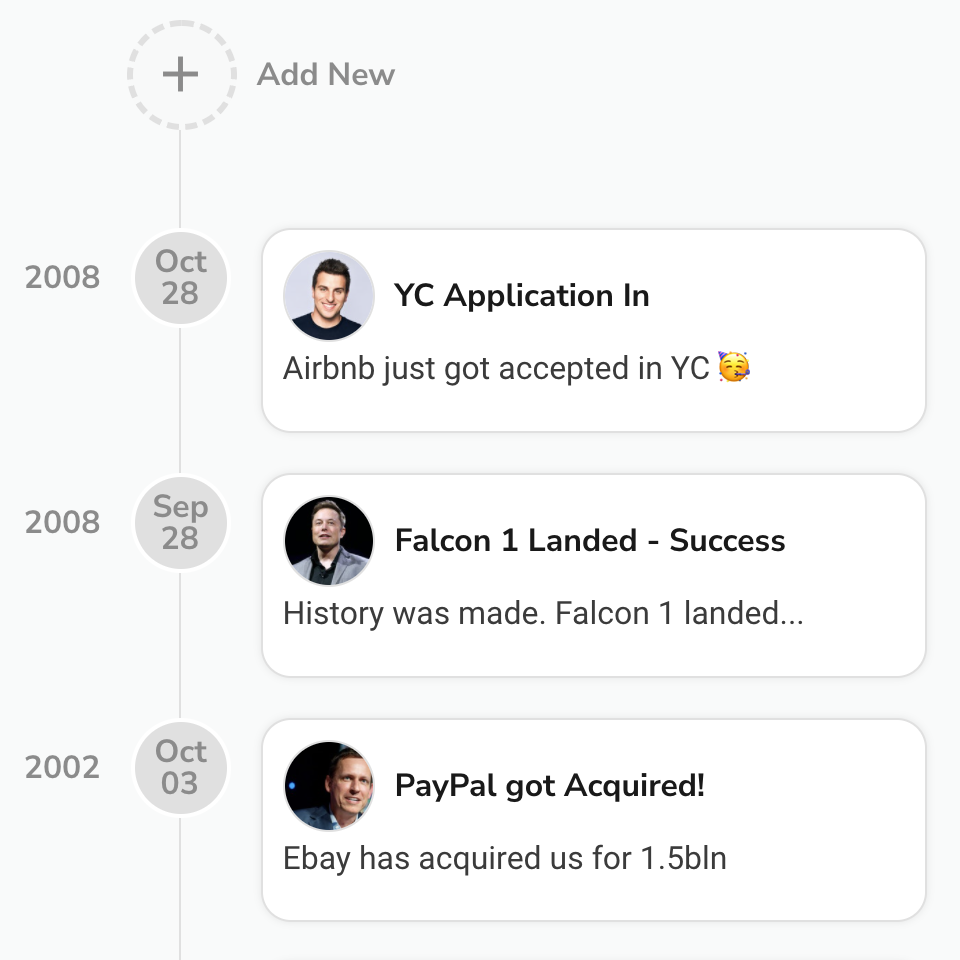
Task: Click the 2002 year label
Action: [62, 767]
